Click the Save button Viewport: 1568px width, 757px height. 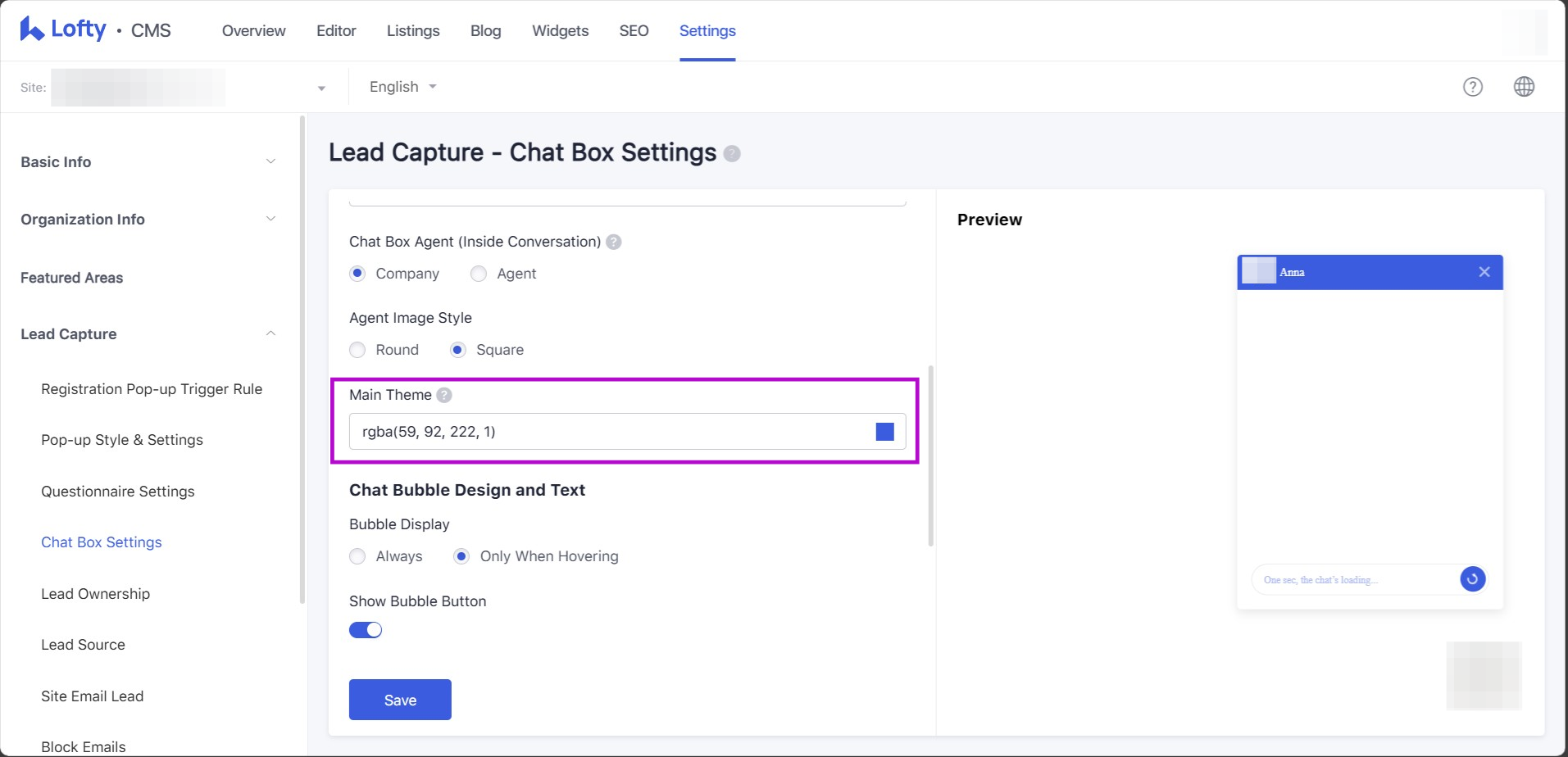400,700
